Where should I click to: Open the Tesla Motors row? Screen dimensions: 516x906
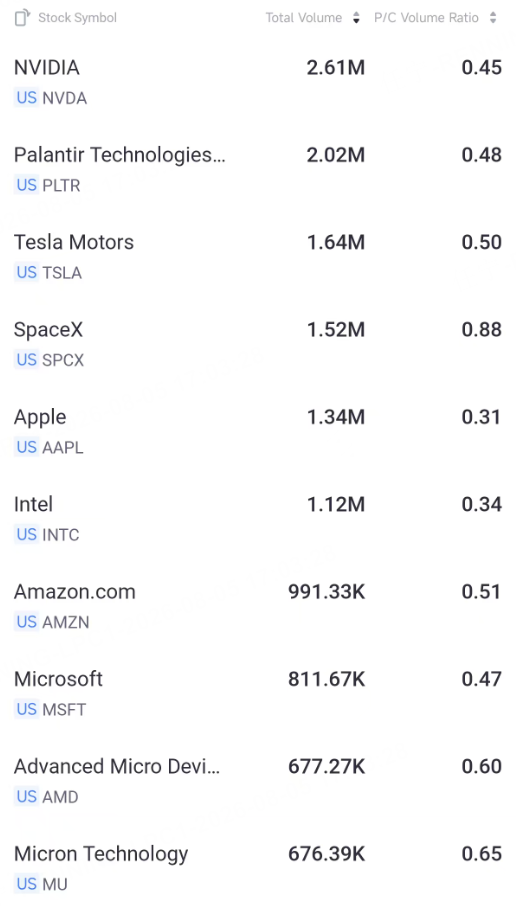[258, 256]
